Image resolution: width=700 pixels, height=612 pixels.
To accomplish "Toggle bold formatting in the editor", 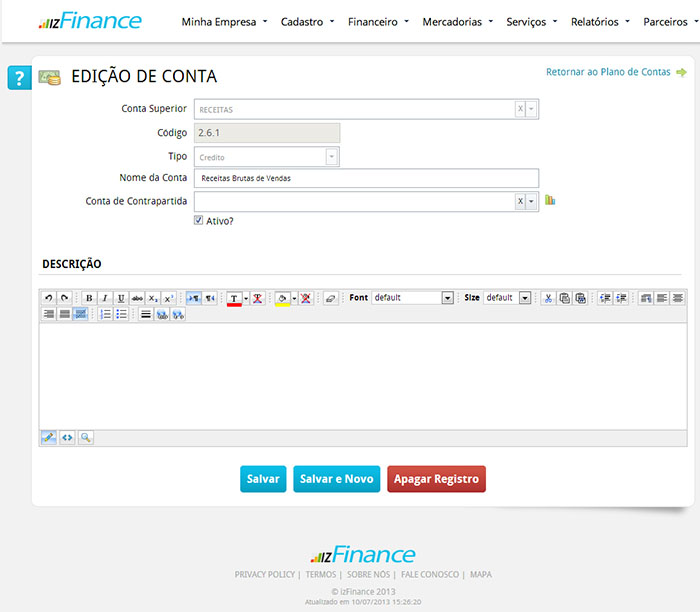I will pyautogui.click(x=89, y=298).
